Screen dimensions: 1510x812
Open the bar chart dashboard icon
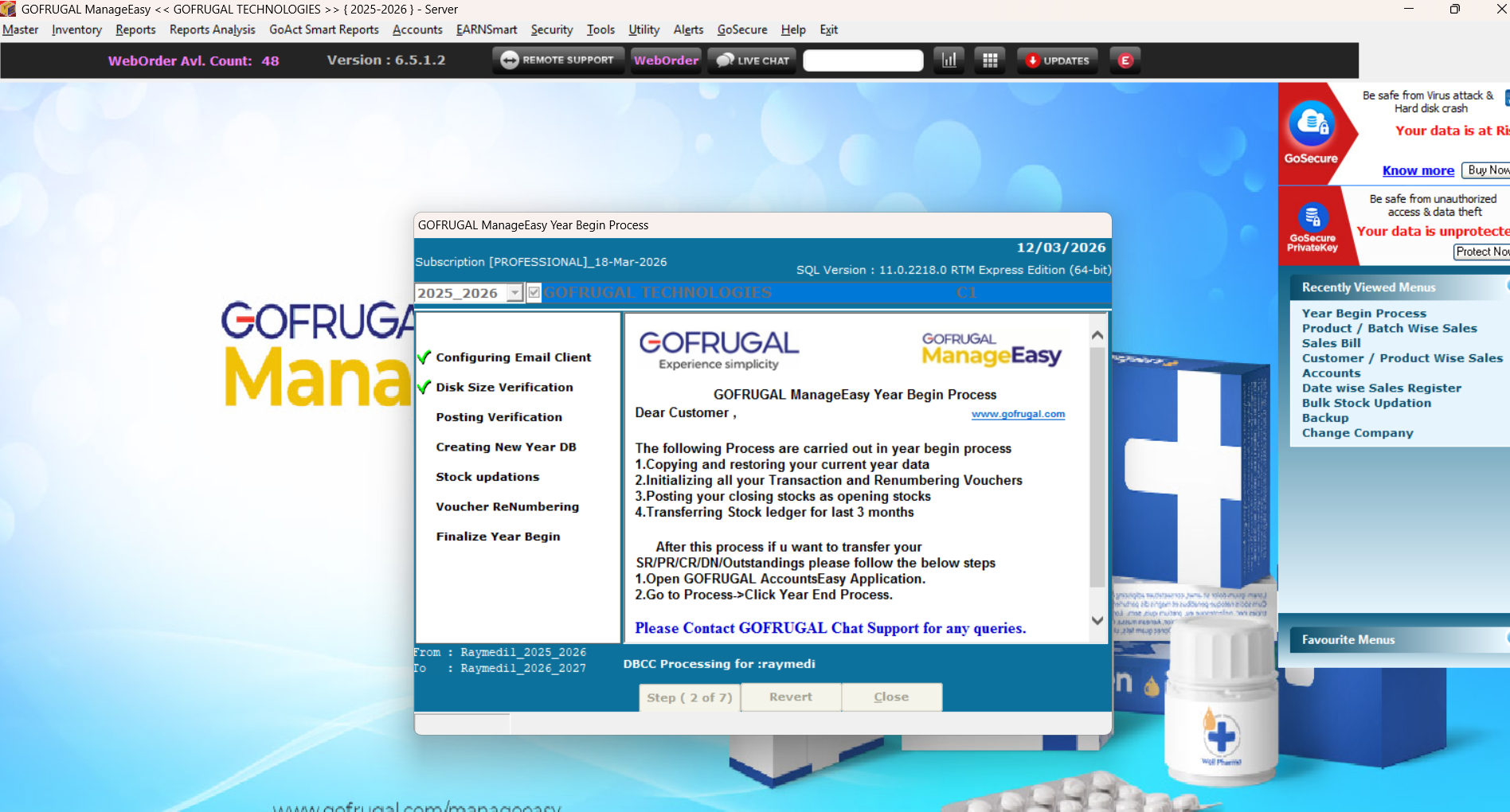pyautogui.click(x=949, y=61)
